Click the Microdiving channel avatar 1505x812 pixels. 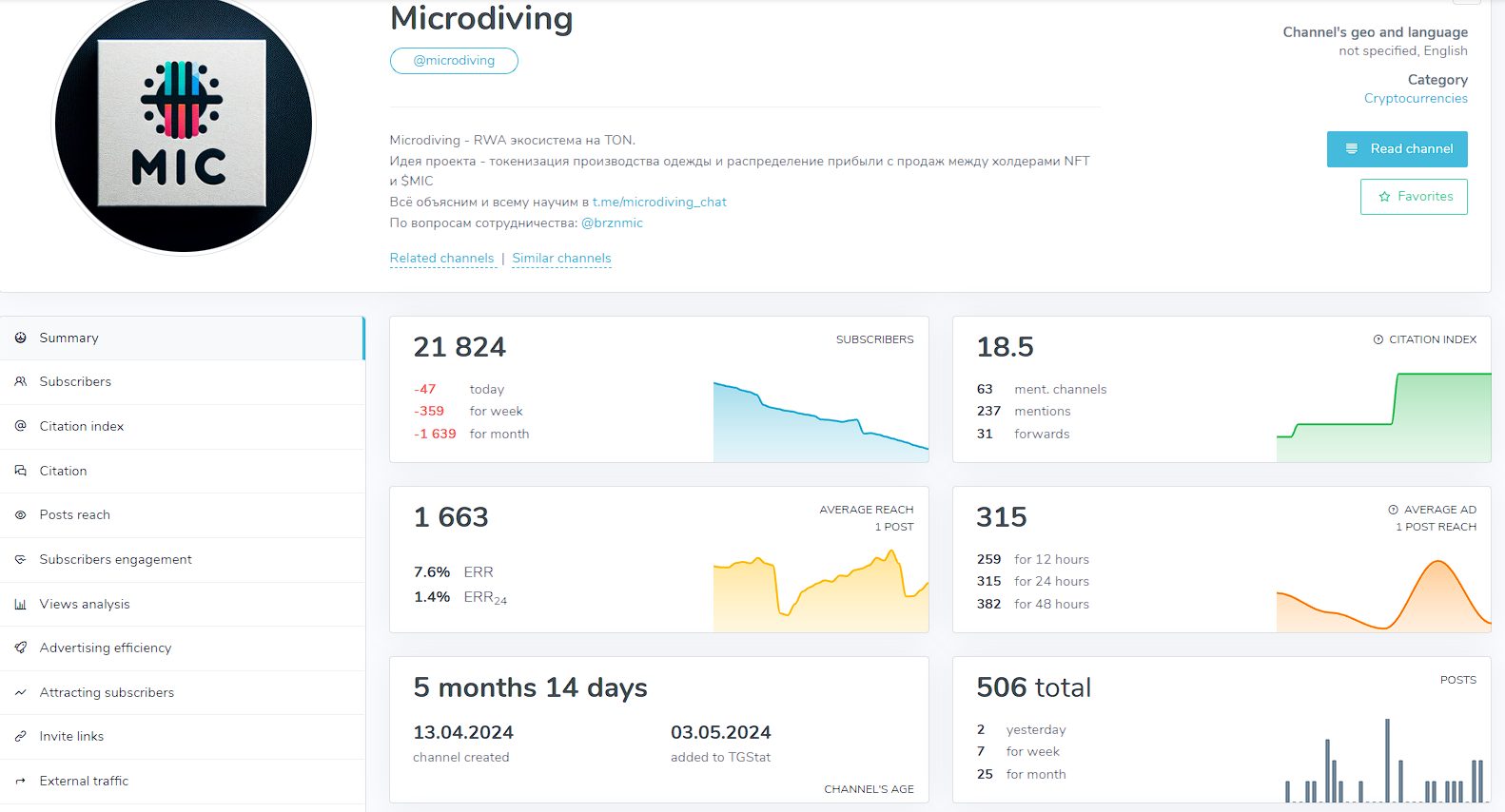pyautogui.click(x=184, y=124)
